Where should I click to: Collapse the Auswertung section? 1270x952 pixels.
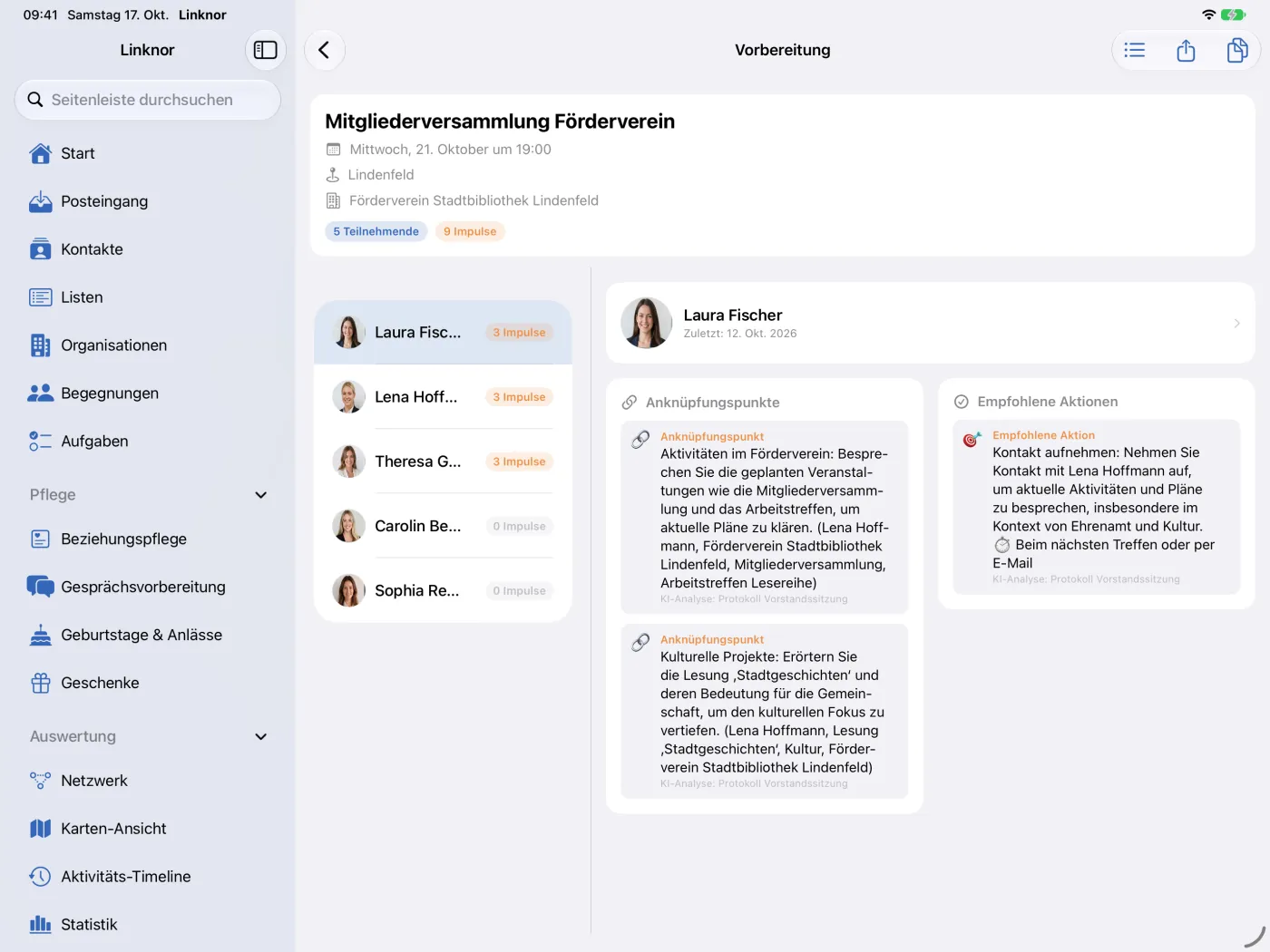point(261,736)
